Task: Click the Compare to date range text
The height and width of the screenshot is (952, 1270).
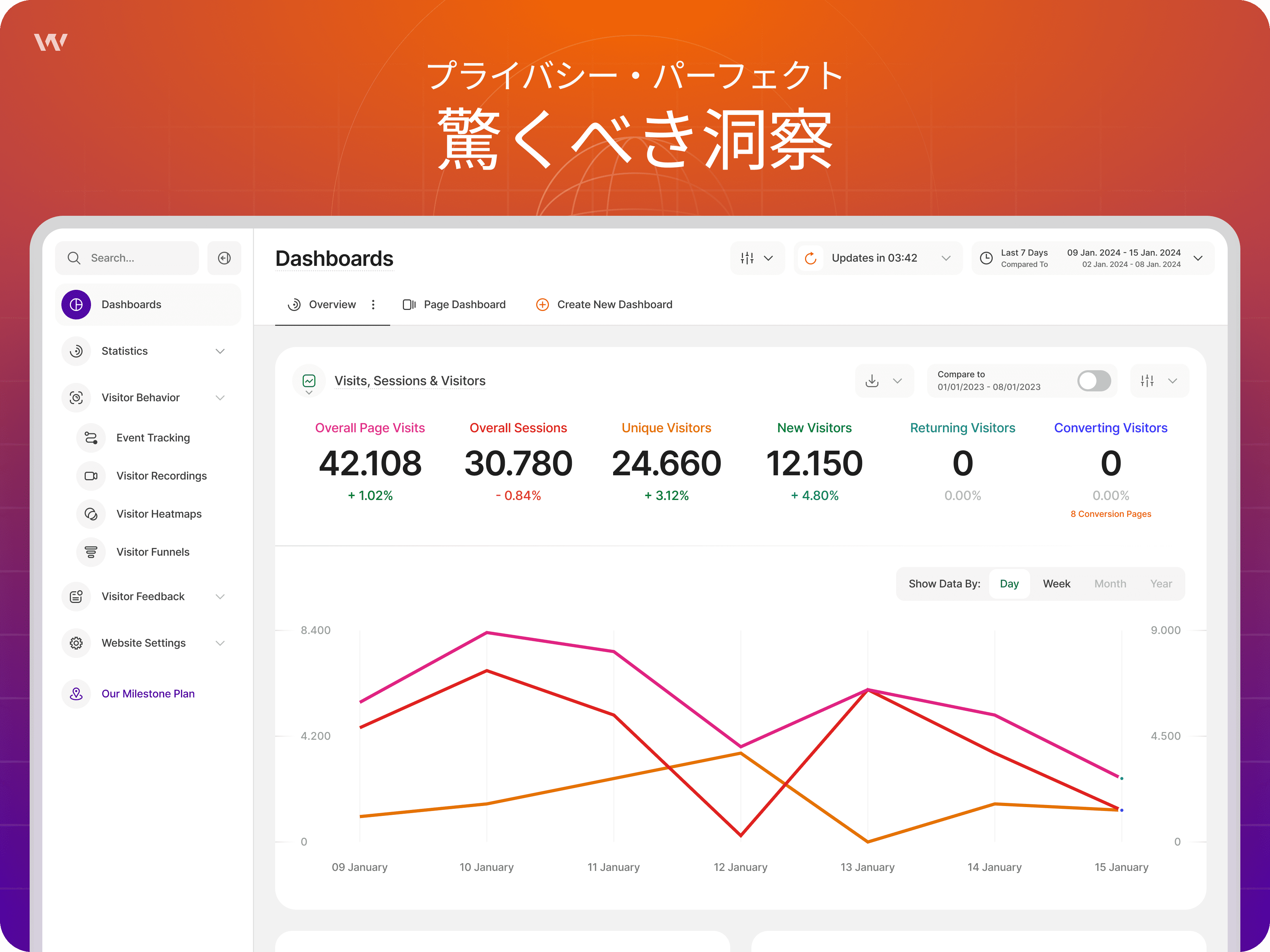Action: 989,387
